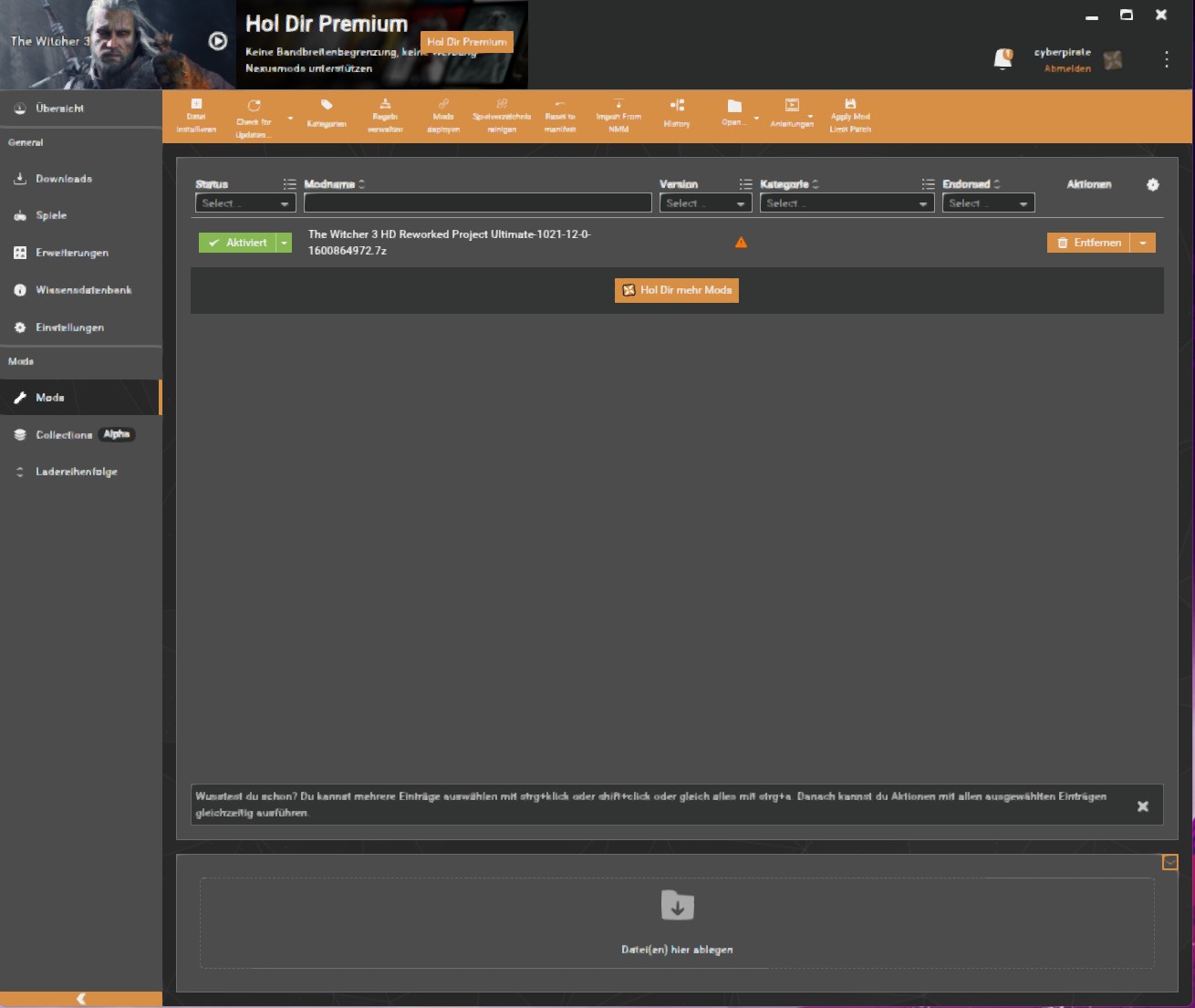Open the Kategorien tool
The height and width of the screenshot is (1008, 1195).
pyautogui.click(x=325, y=114)
